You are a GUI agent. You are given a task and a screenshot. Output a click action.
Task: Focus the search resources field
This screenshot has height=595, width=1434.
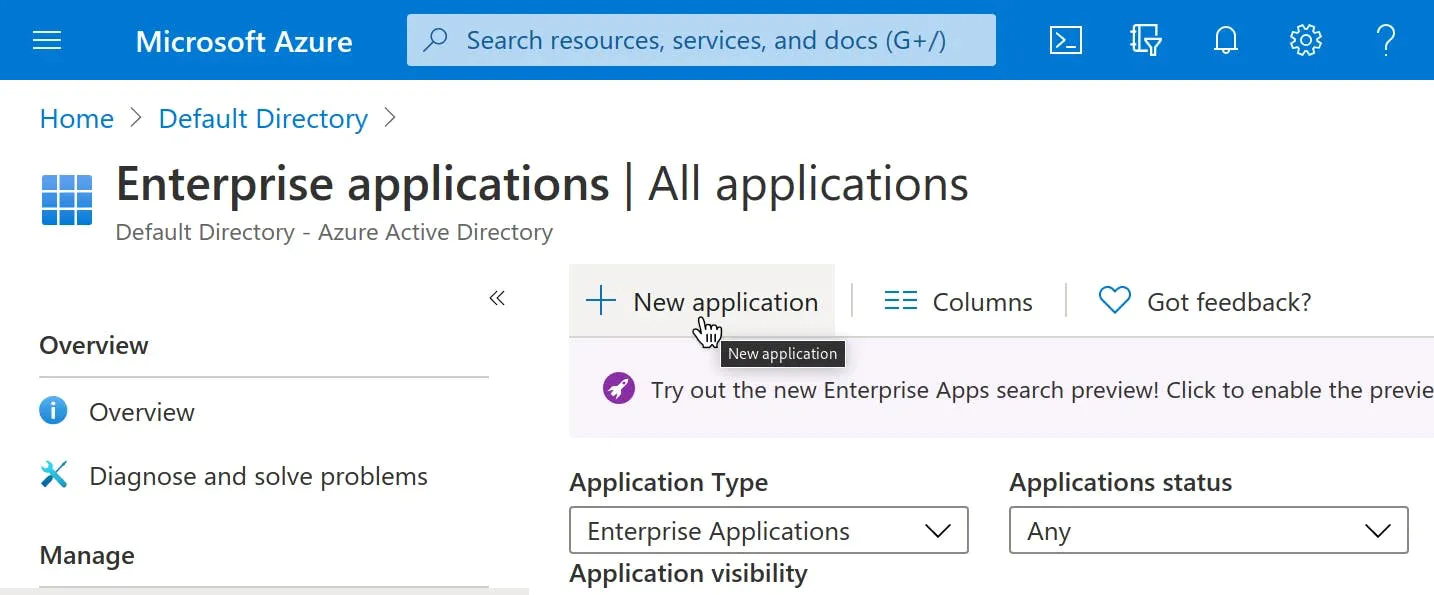pyautogui.click(x=701, y=40)
